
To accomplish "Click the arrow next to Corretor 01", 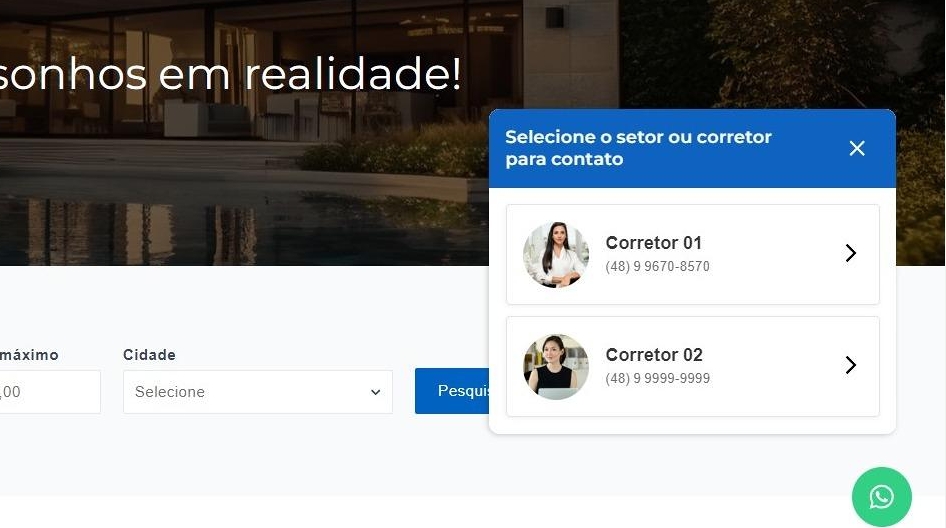I will click(x=851, y=253).
